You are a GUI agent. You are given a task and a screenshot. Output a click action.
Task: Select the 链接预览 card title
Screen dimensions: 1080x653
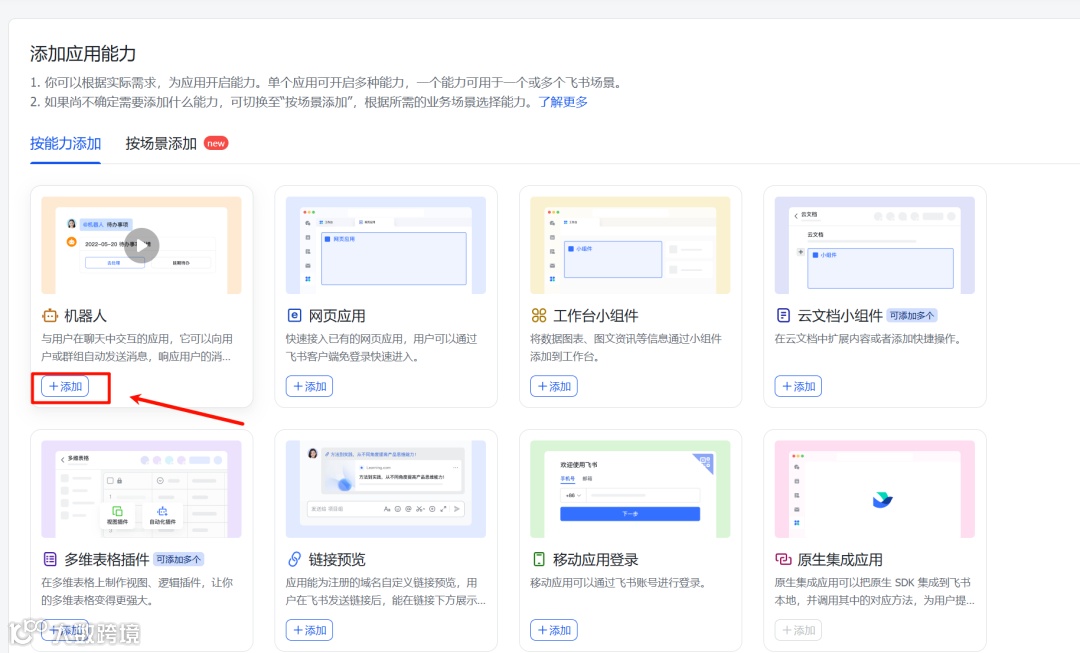337,559
